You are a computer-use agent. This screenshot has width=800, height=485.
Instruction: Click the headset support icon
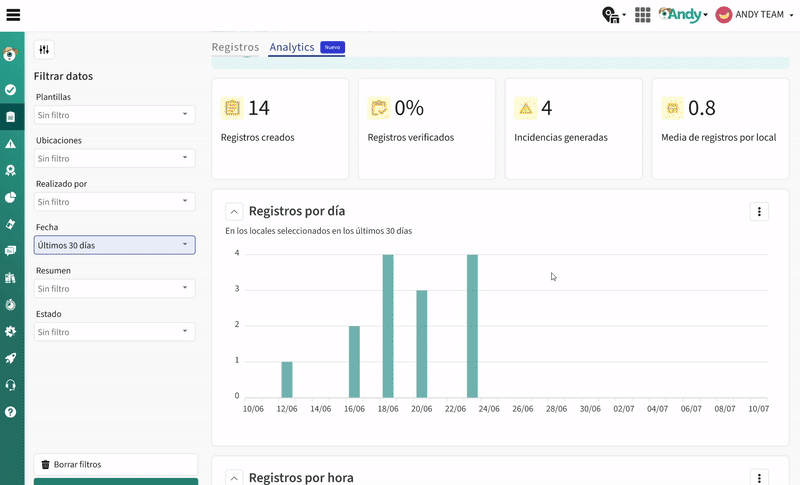click(x=11, y=385)
